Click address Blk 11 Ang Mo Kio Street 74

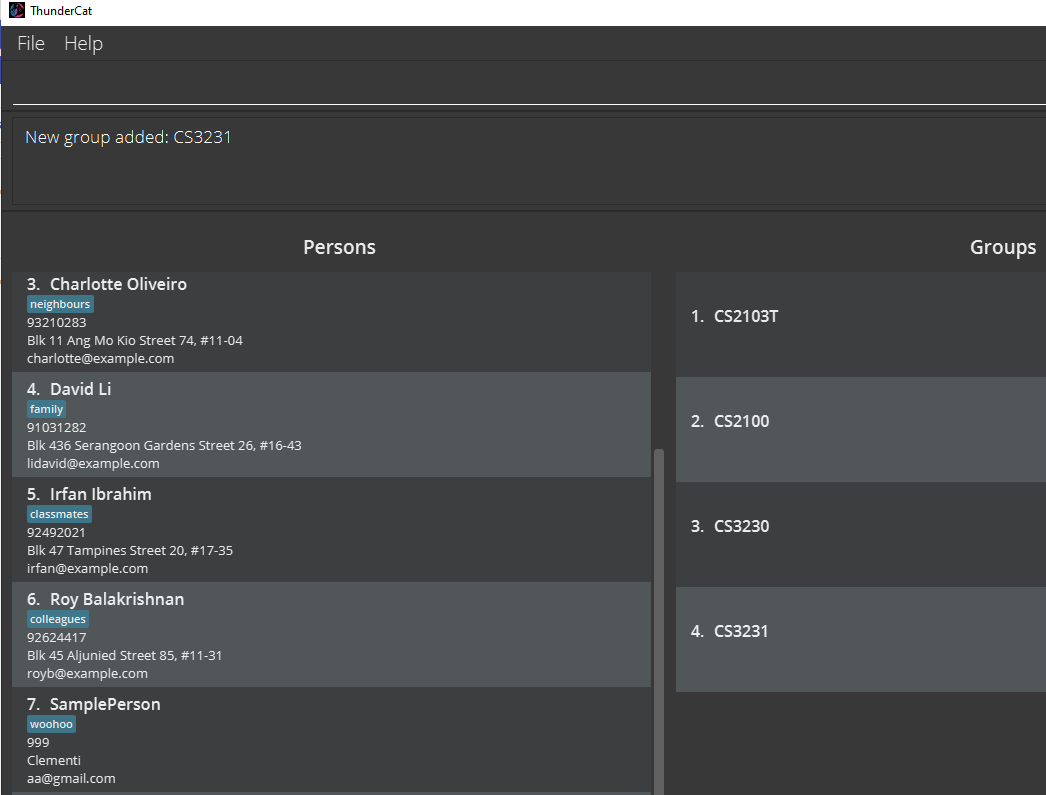point(135,341)
